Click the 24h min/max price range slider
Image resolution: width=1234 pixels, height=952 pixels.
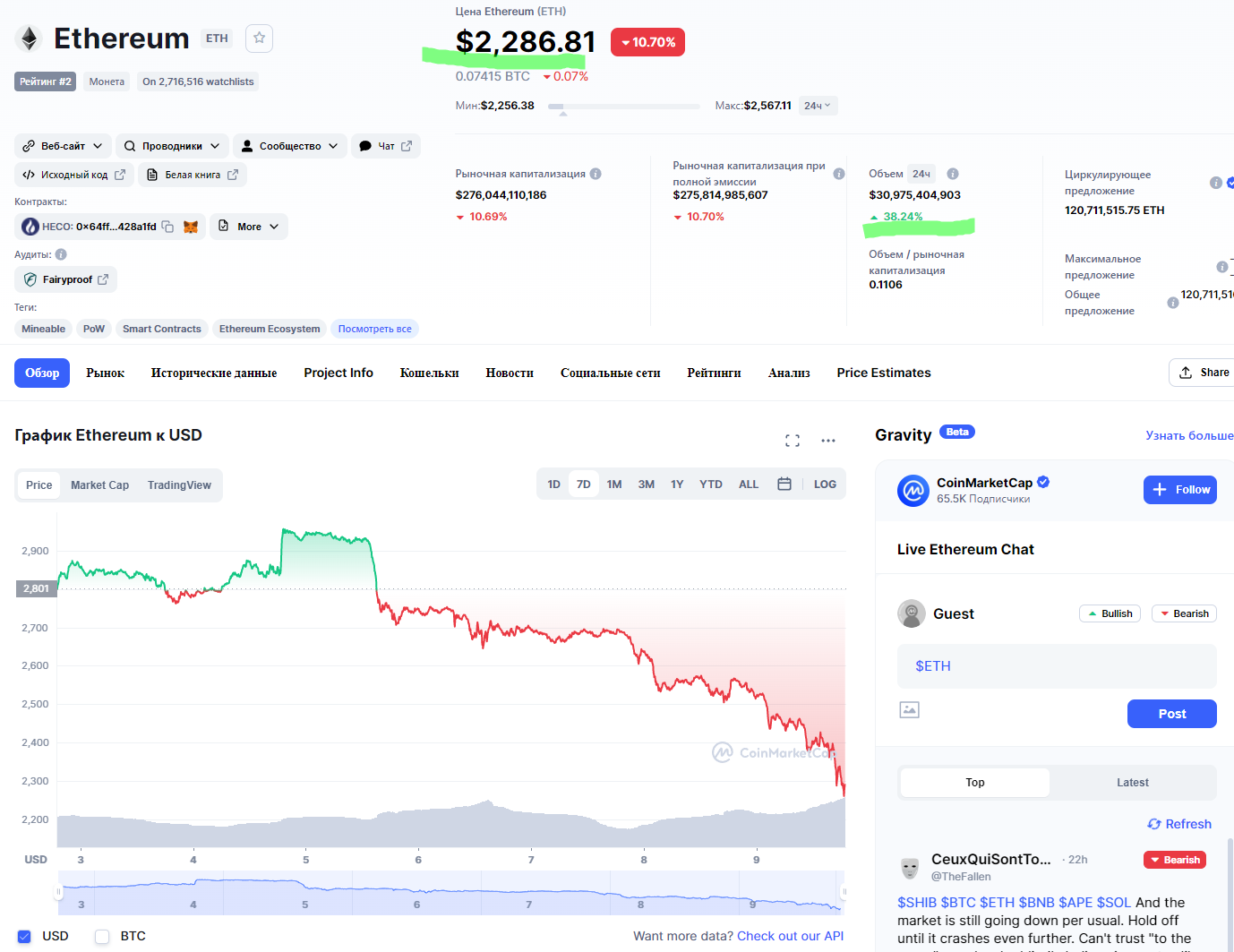(624, 107)
